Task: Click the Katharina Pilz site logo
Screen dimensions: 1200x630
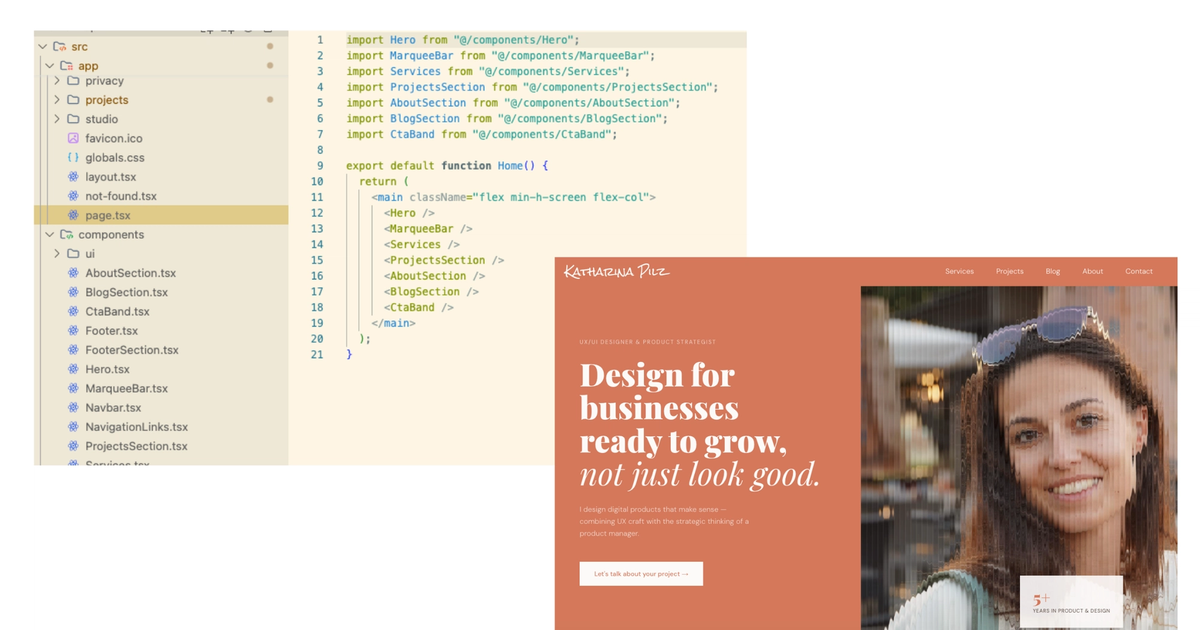Action: 616,271
